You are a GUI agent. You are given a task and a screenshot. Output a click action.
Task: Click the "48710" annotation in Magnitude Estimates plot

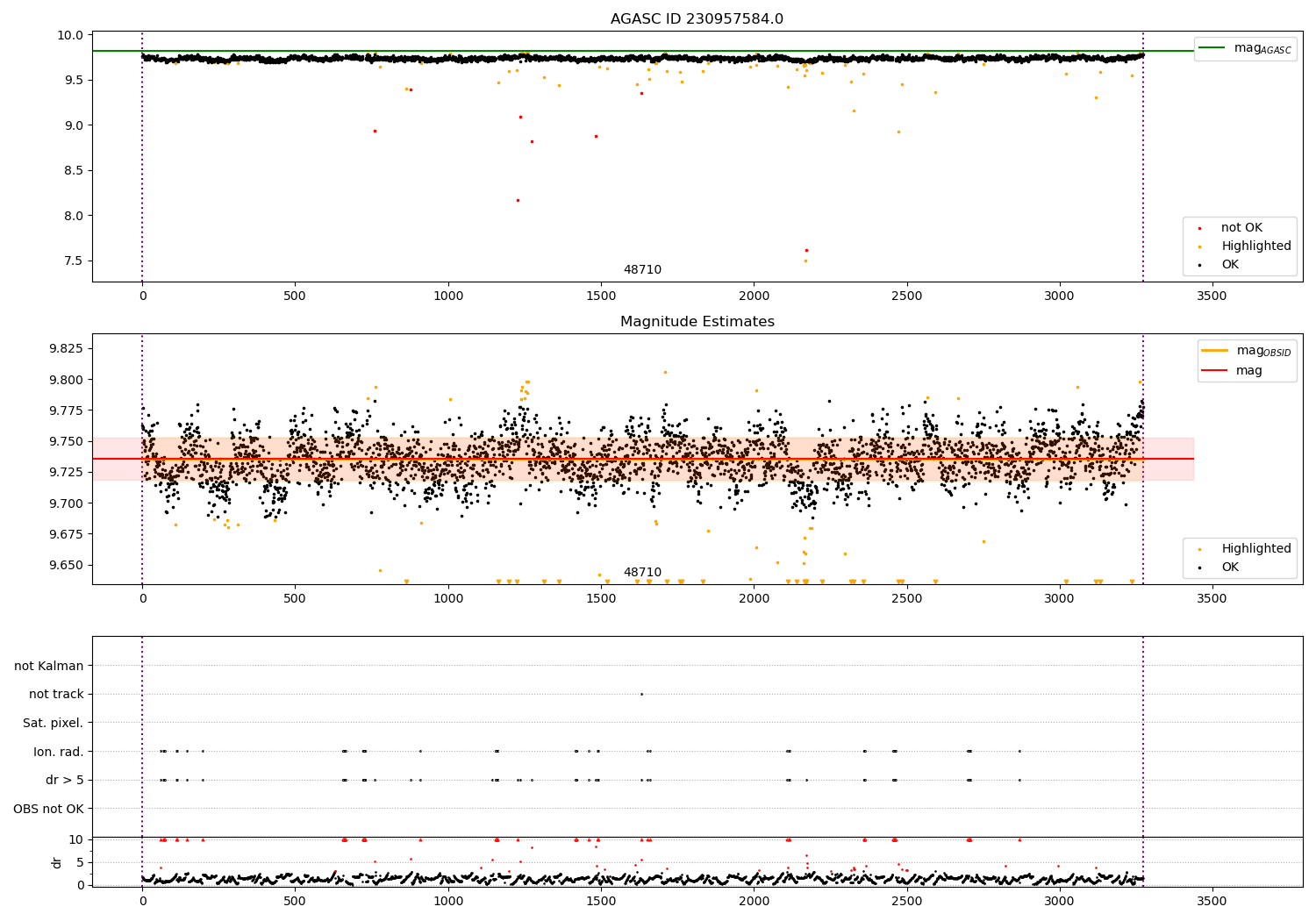642,573
